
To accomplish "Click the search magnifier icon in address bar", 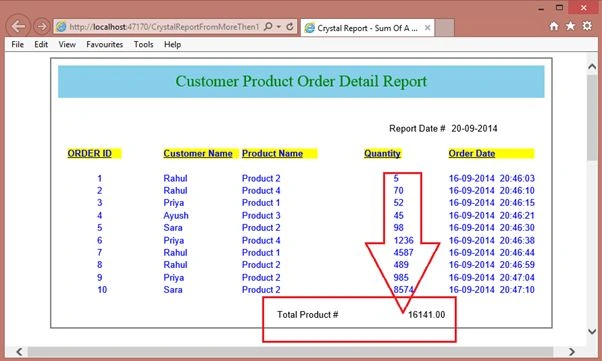I will 268,26.
